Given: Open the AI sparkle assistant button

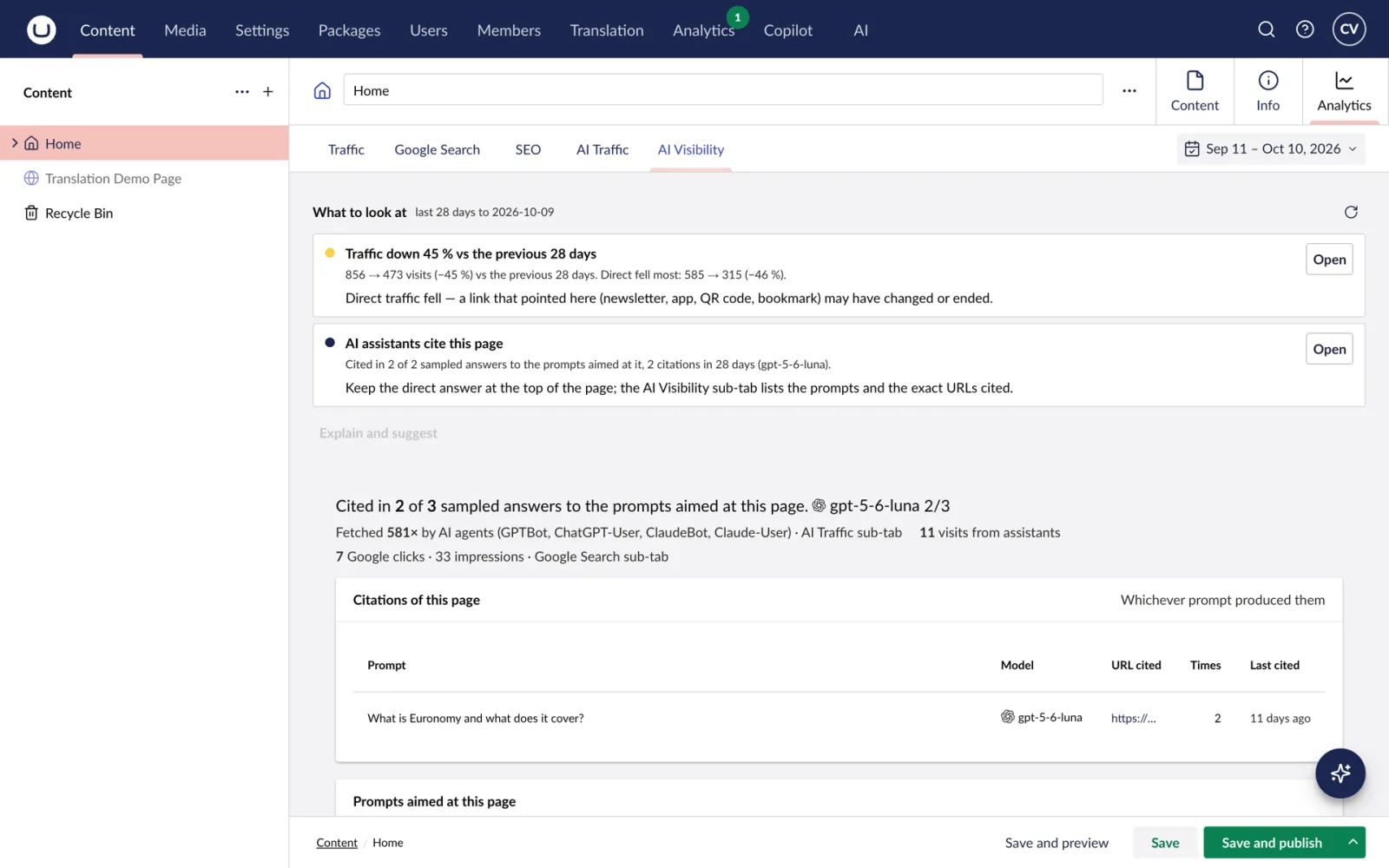Looking at the screenshot, I should [x=1340, y=773].
